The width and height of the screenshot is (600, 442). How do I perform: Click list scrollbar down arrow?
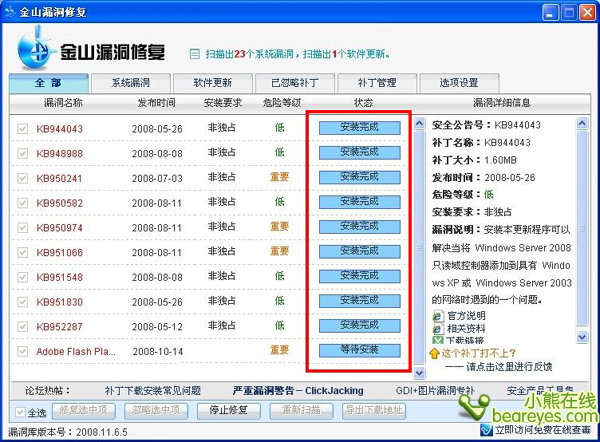point(419,372)
